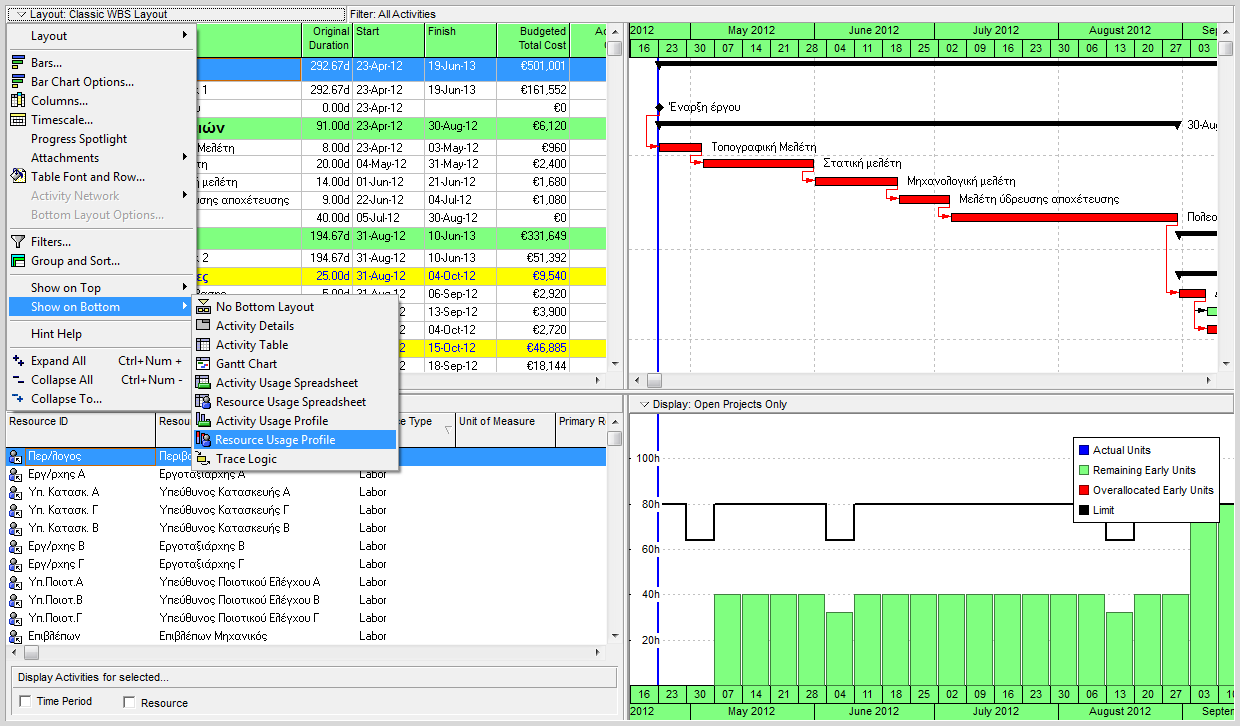
Task: Click the Start column header
Action: coord(388,39)
